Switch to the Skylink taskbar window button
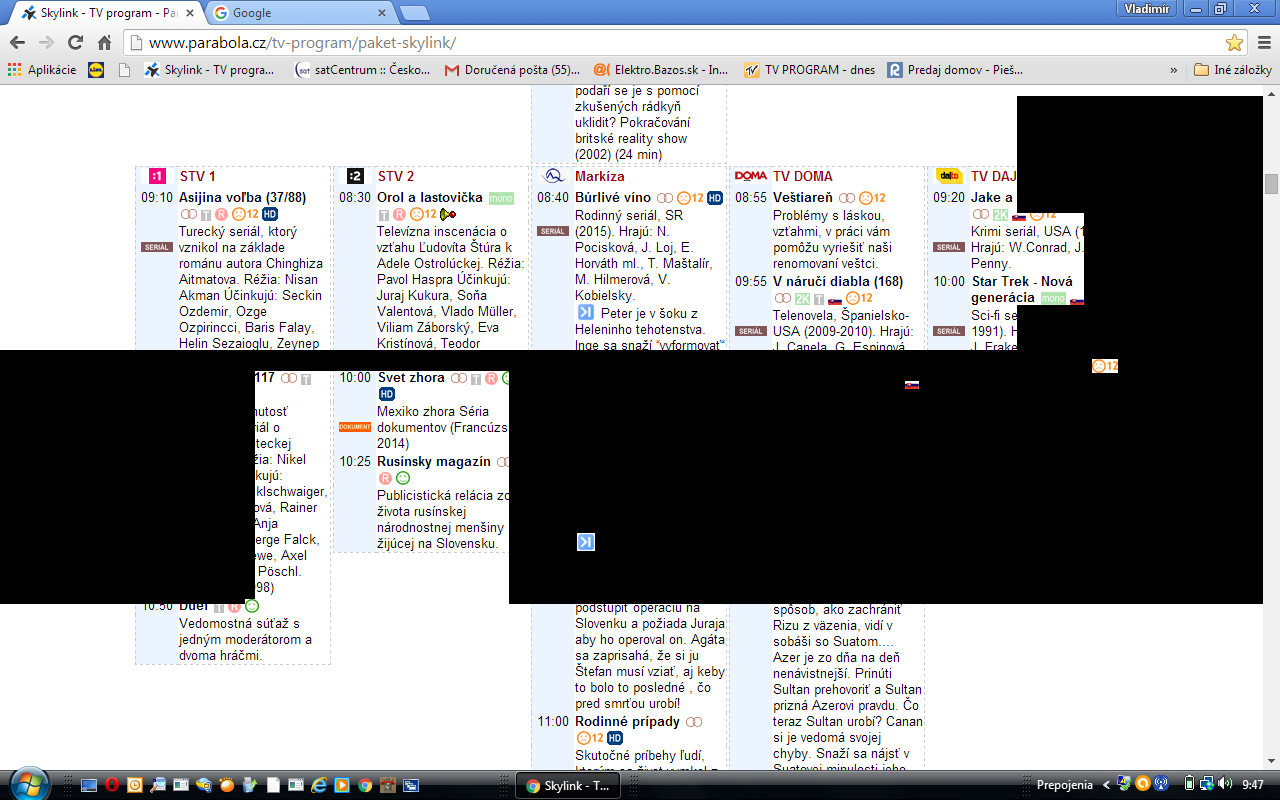Viewport: 1280px width, 800px height. [568, 785]
